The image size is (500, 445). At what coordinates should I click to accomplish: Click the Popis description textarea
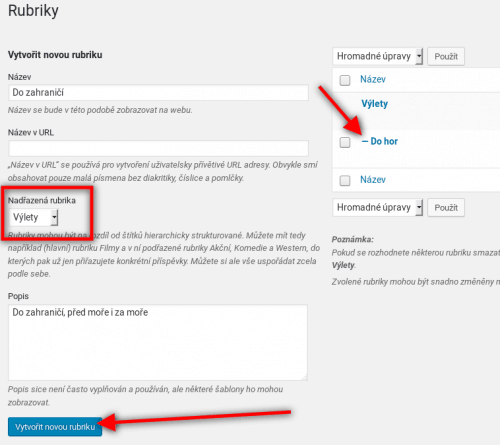[x=158, y=342]
